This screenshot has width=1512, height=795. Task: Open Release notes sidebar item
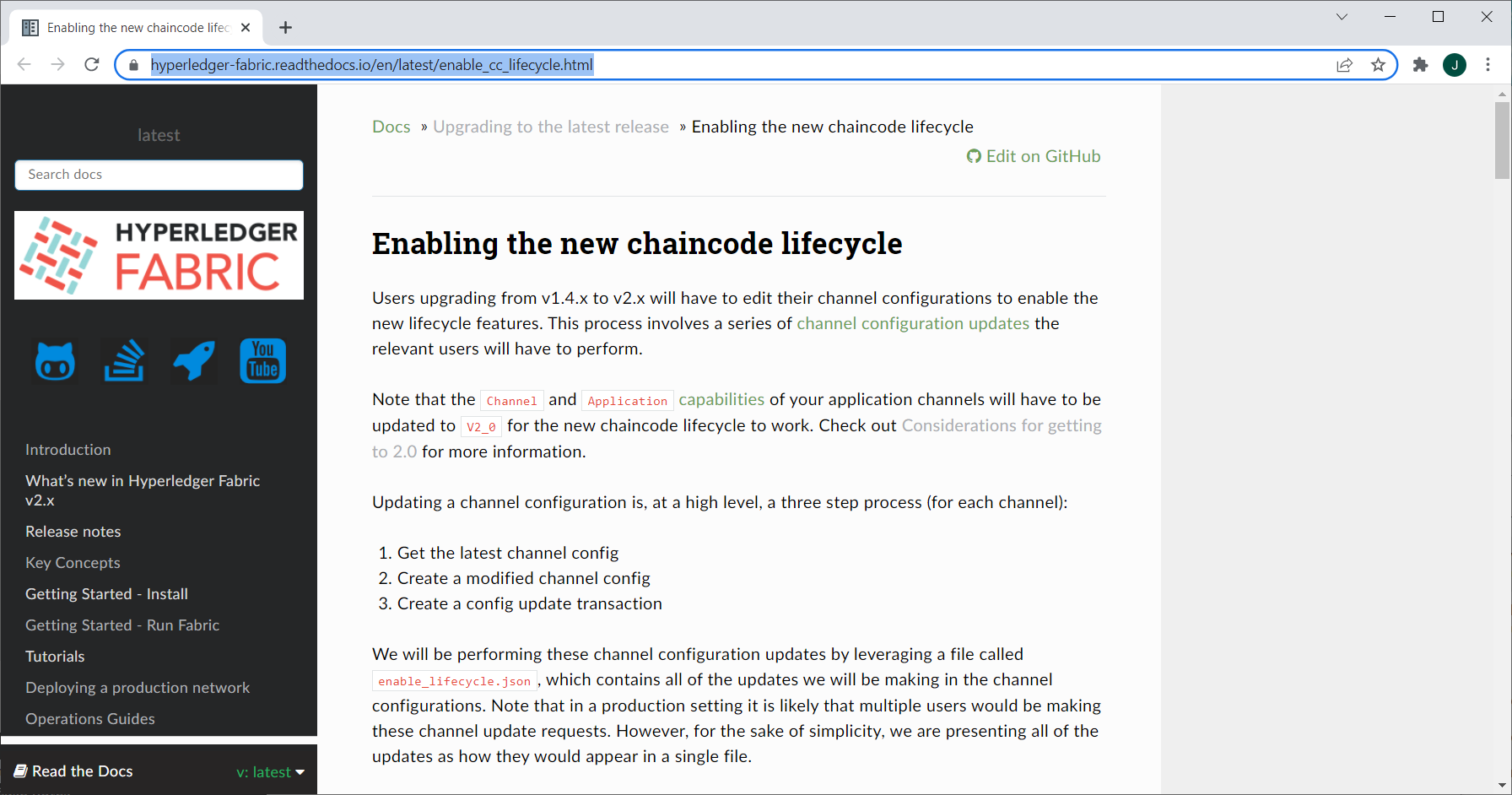click(73, 532)
